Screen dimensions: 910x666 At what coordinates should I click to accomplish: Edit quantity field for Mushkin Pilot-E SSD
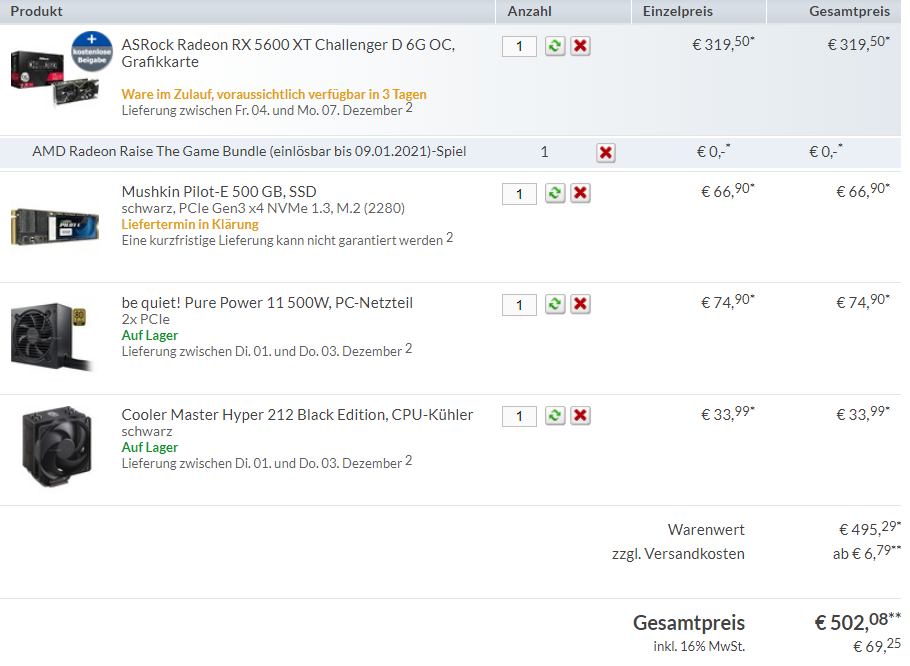[x=519, y=194]
